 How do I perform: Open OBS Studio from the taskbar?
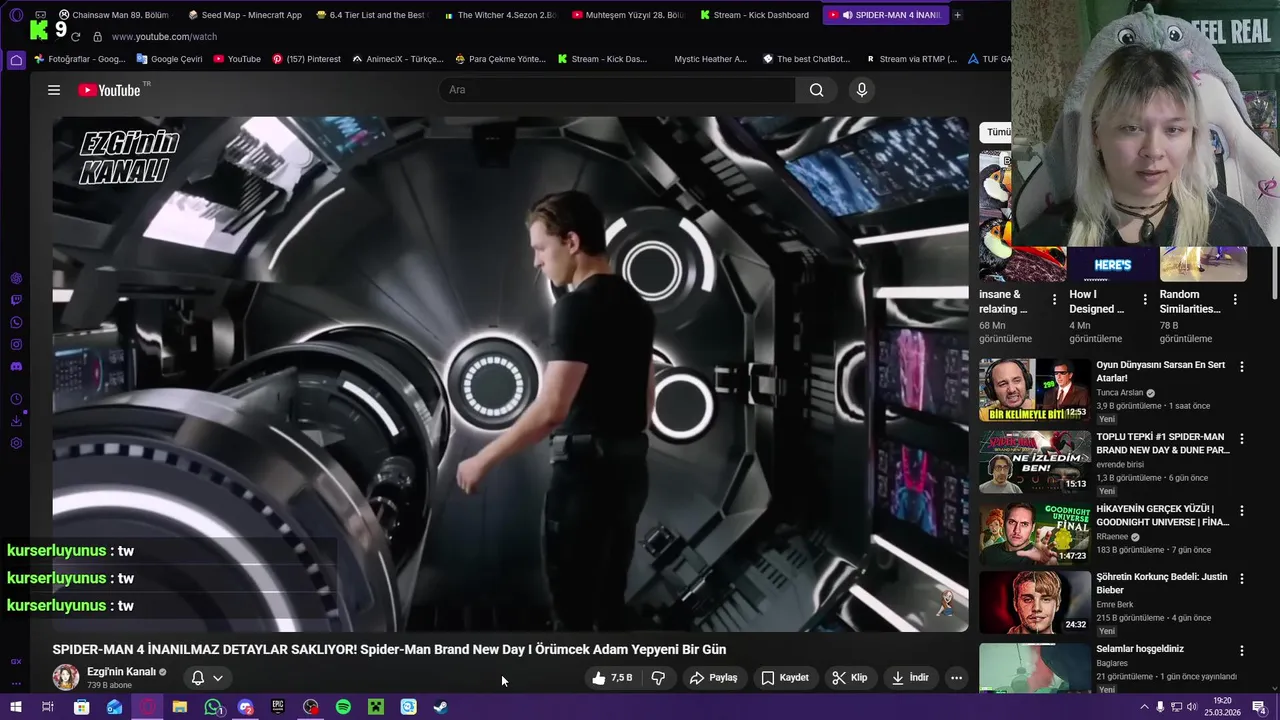click(311, 707)
